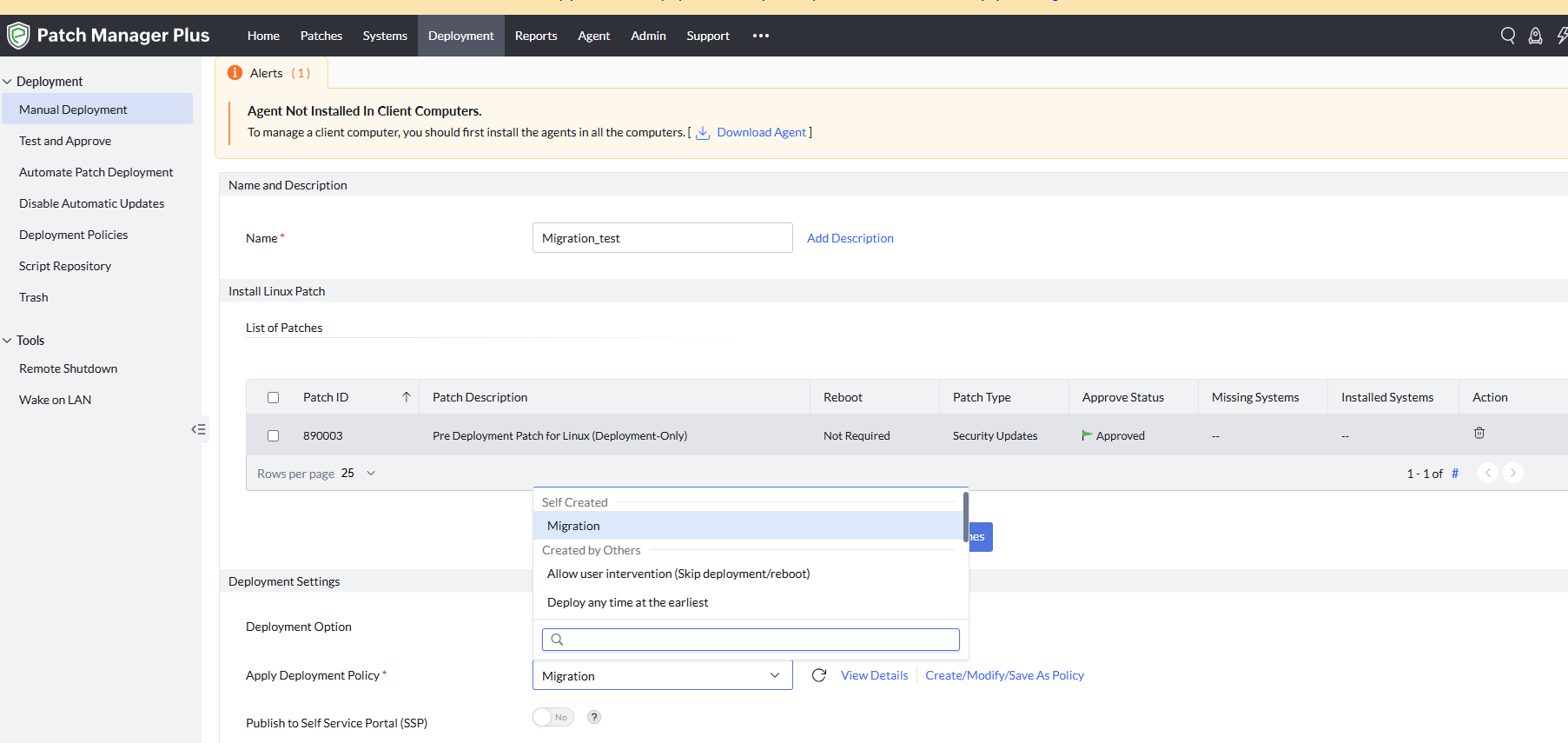Click the dropdown list scrollbar thumb
1568x743 pixels.
tap(965, 516)
